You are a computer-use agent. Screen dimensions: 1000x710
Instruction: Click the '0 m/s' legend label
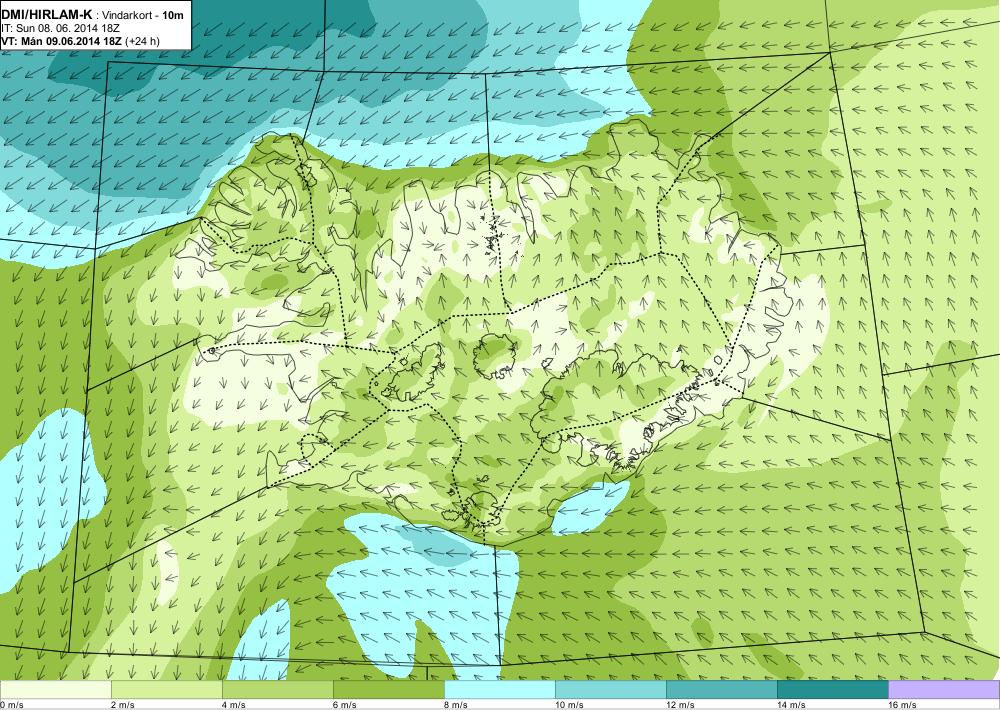12,705
